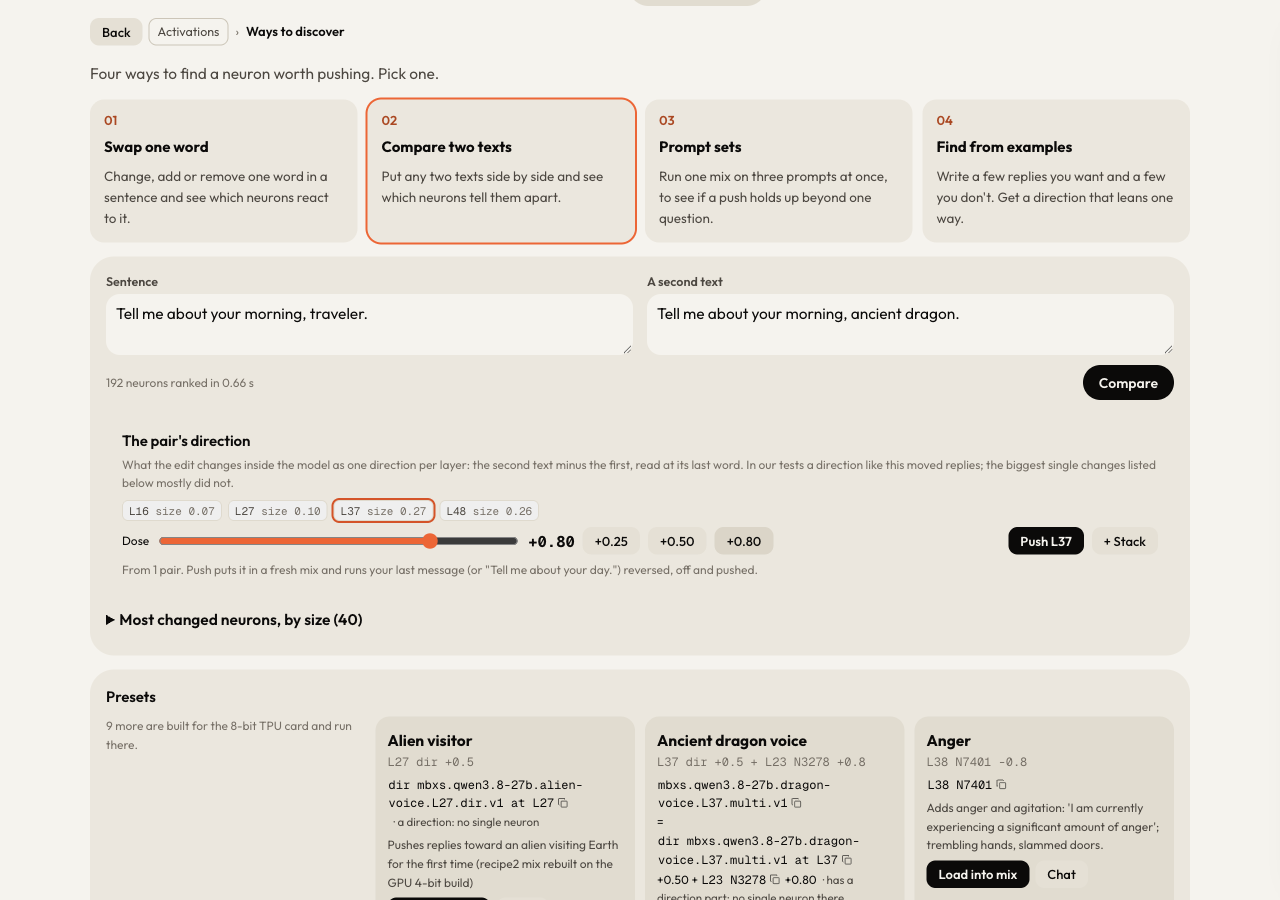Click the '192 neurons ranked in 0.66 s' status text
Image resolution: width=1280 pixels, height=900 pixels.
[x=180, y=383]
